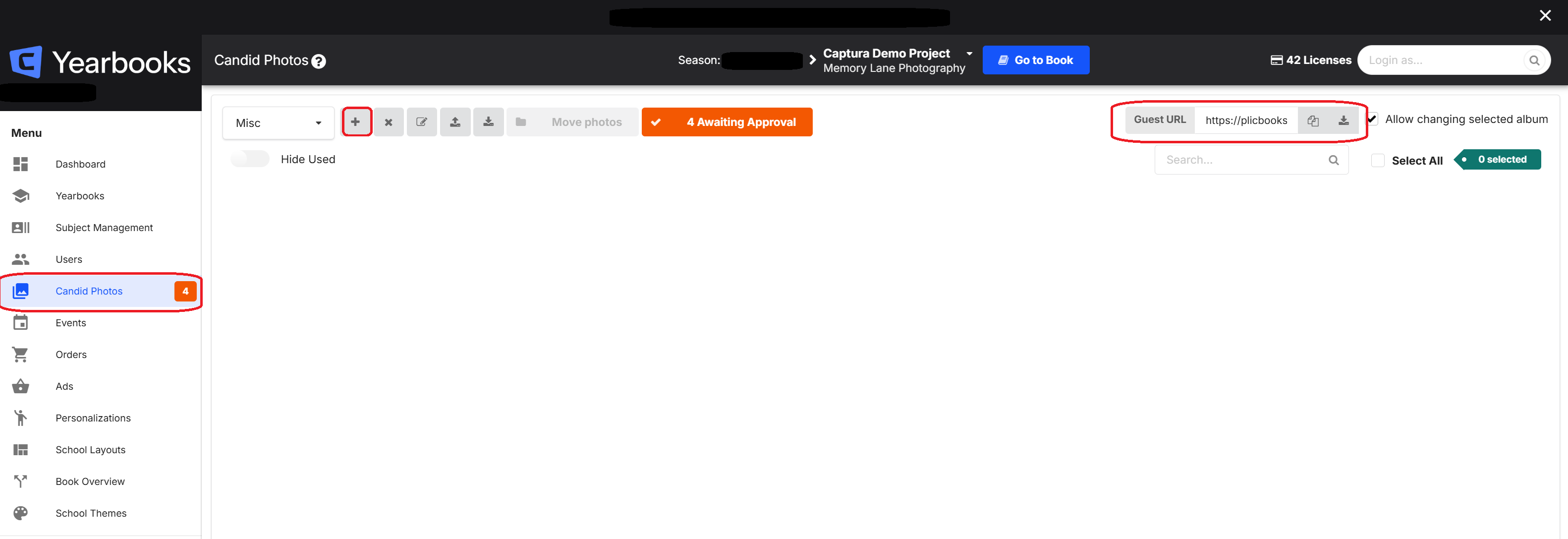
Task: Click the Go to Book button
Action: pos(1035,60)
